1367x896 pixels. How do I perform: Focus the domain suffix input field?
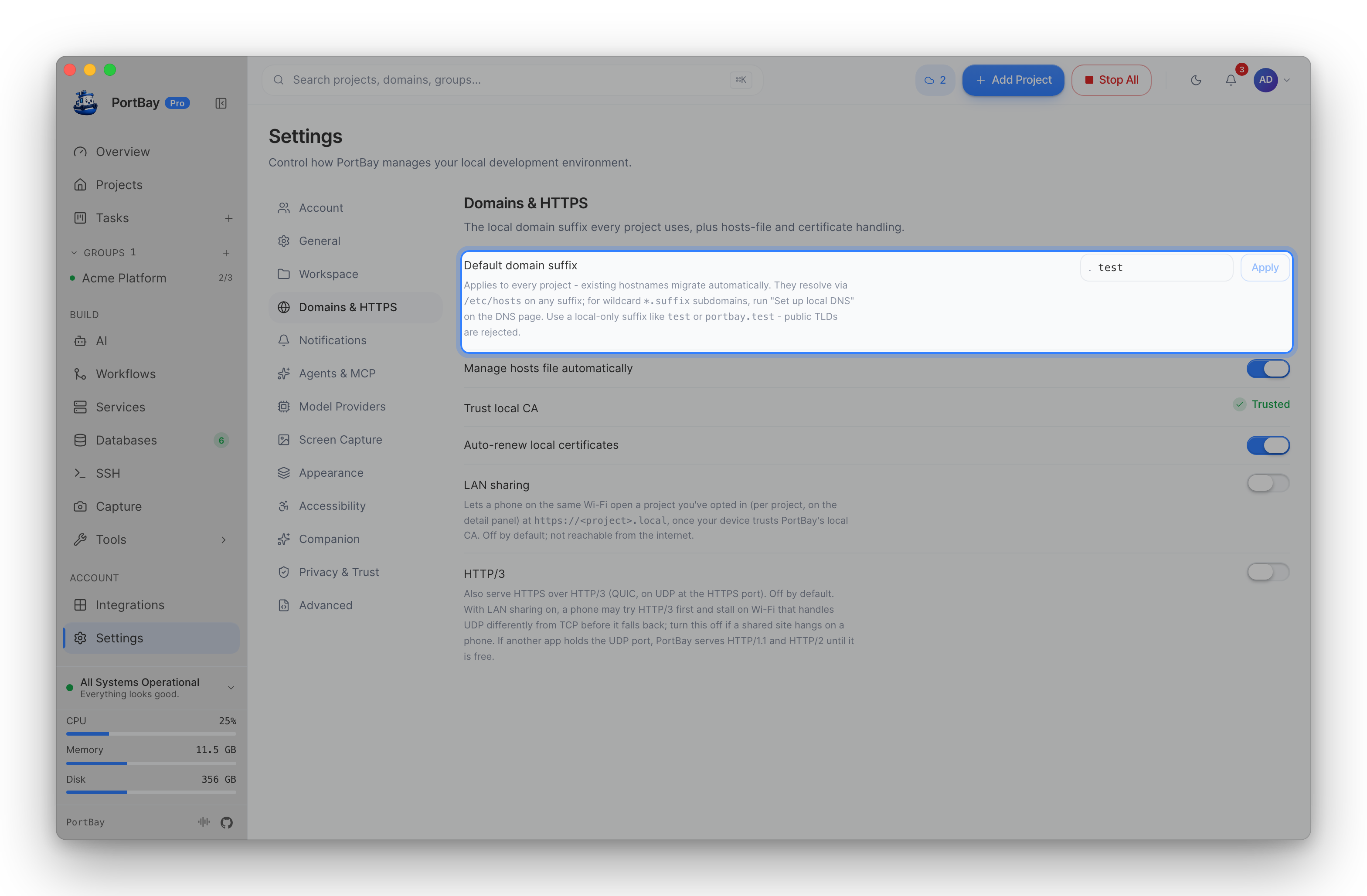pos(1156,268)
